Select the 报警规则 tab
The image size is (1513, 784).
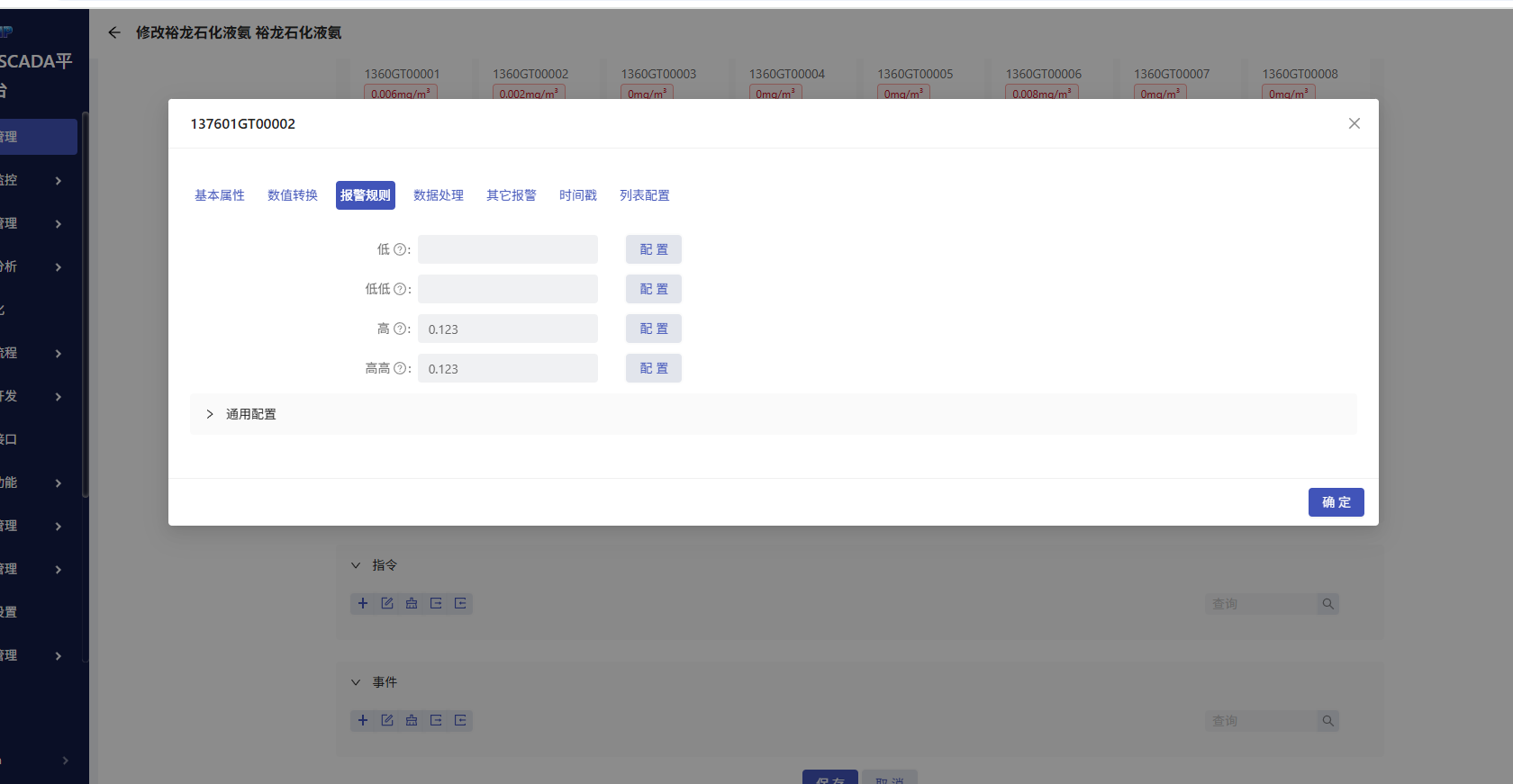click(x=366, y=195)
